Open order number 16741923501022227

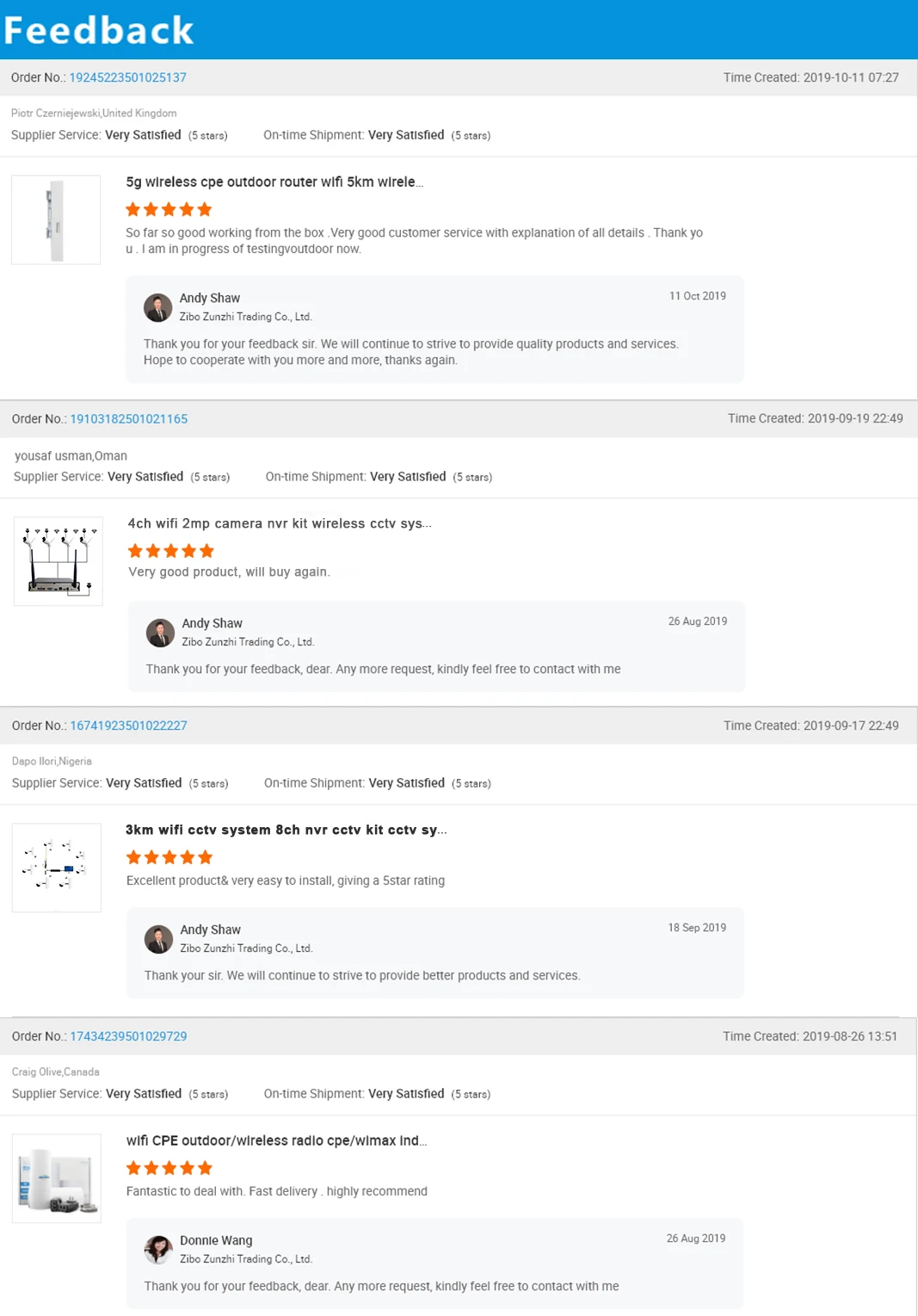[128, 726]
